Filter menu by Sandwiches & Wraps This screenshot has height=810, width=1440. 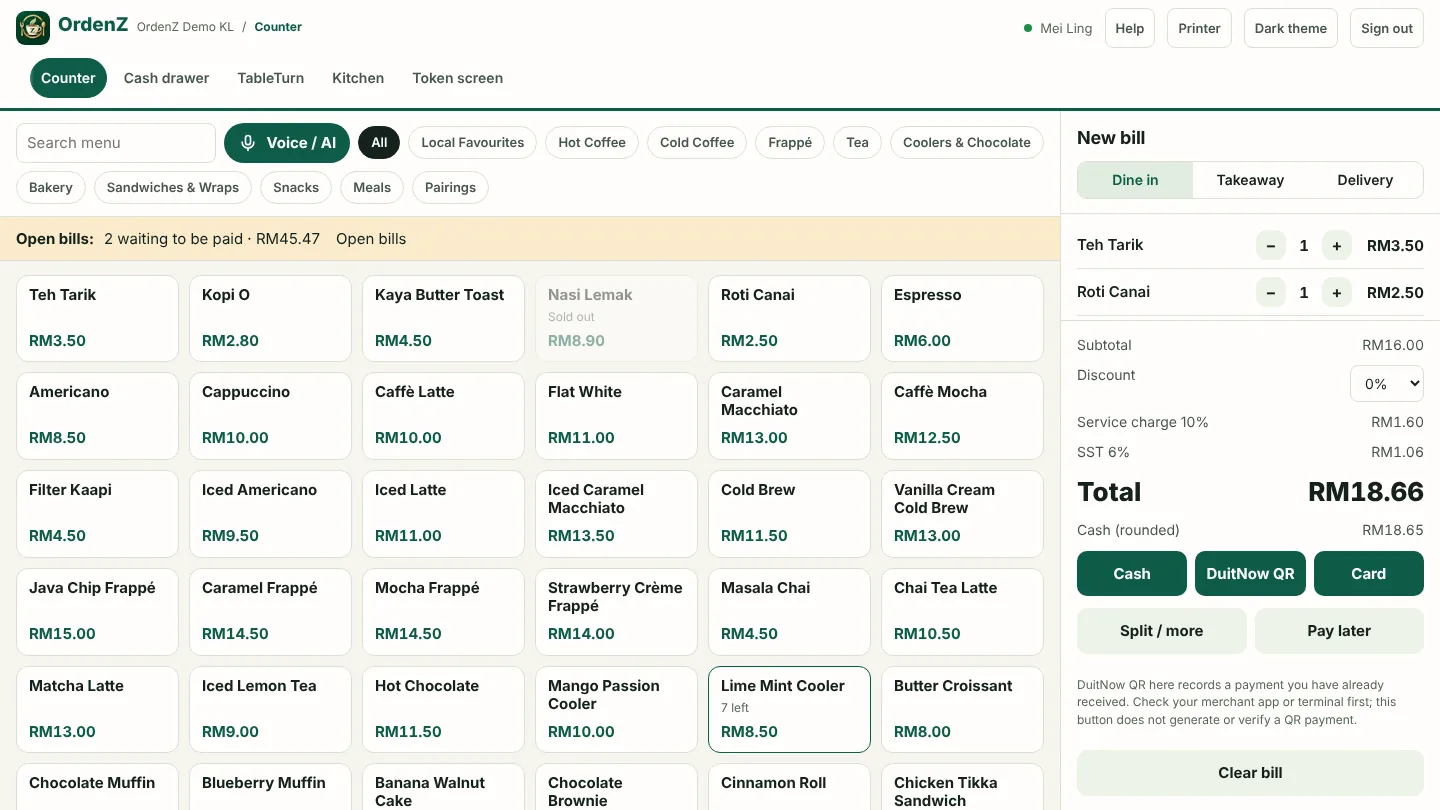[173, 187]
